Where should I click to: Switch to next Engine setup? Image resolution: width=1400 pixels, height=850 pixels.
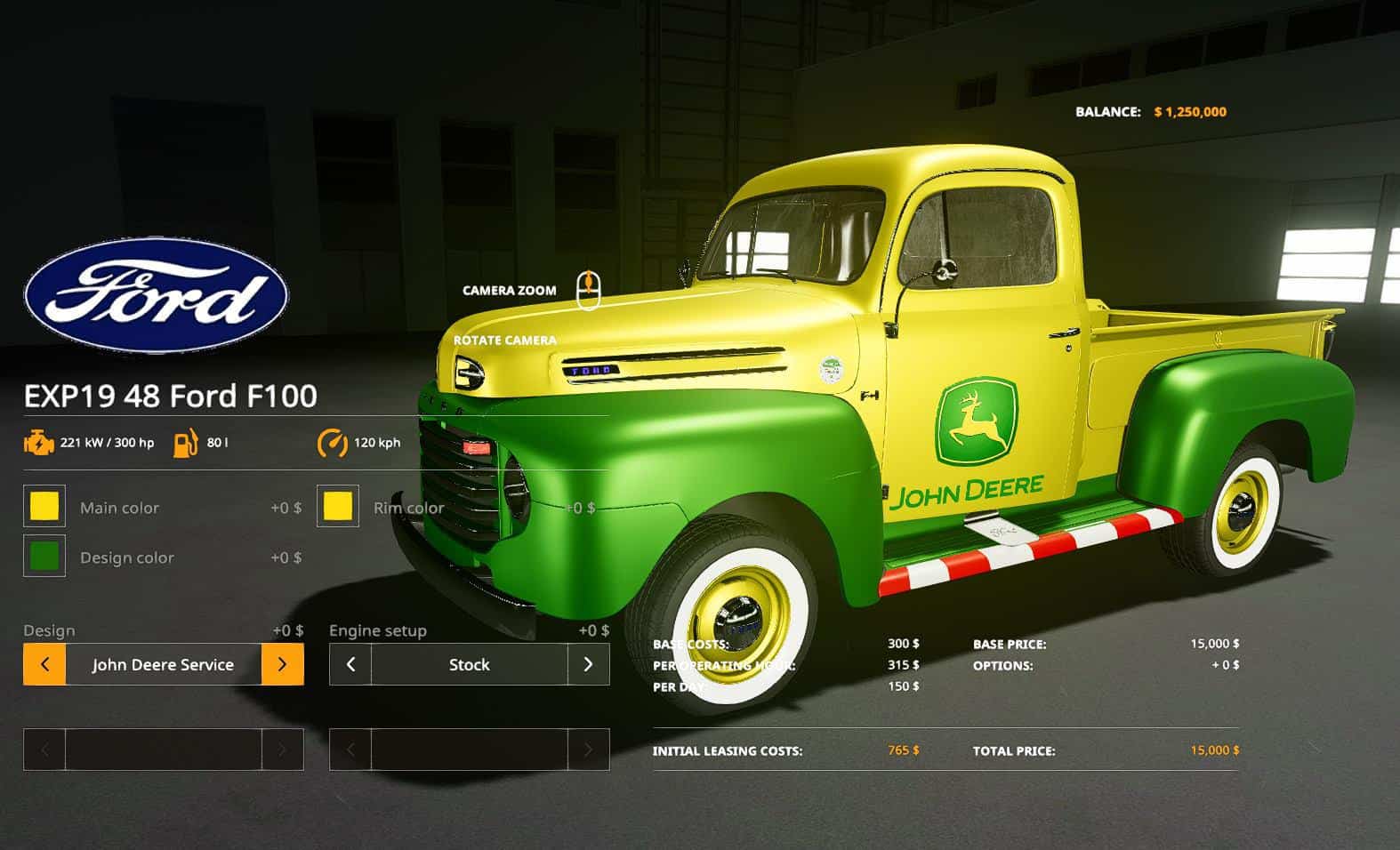click(x=588, y=664)
